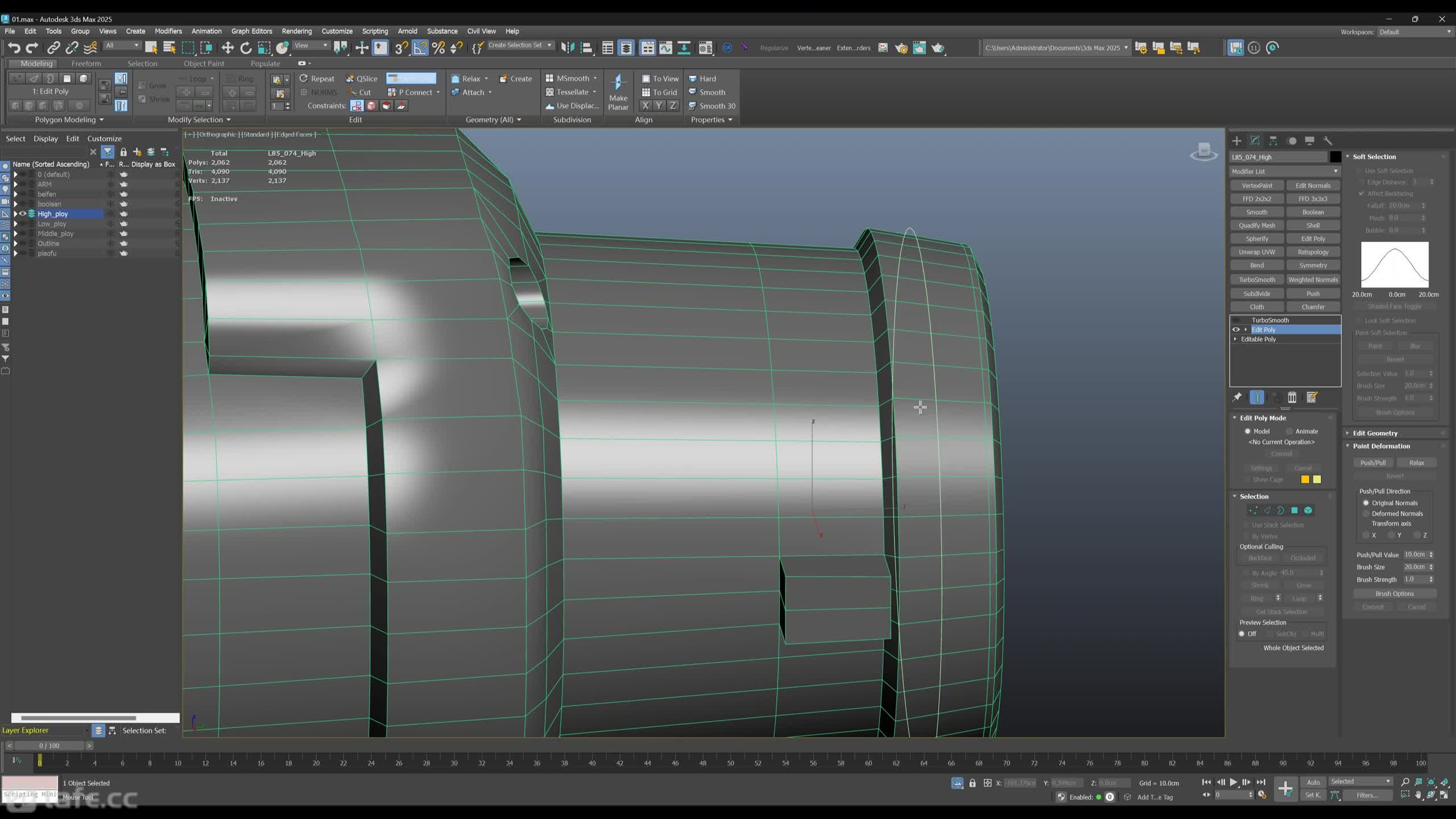Open the Utilities wrench icon
Screen dimensions: 1456x819
click(x=1328, y=140)
